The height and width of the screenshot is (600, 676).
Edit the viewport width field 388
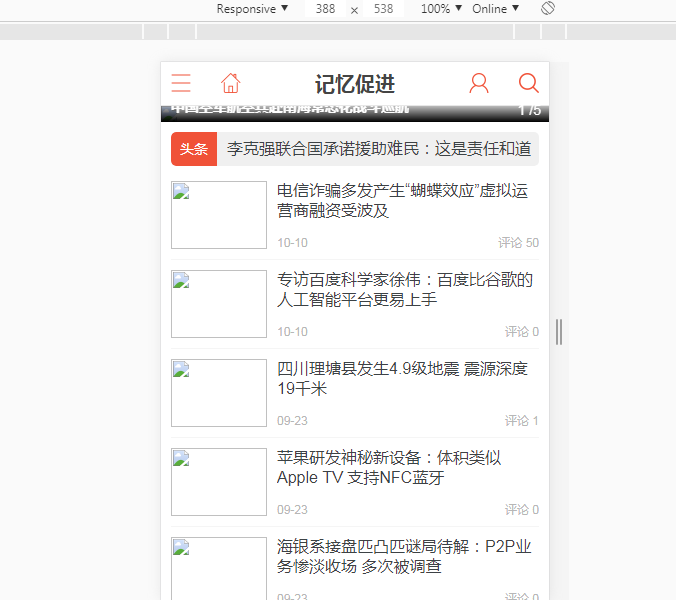pyautogui.click(x=325, y=9)
